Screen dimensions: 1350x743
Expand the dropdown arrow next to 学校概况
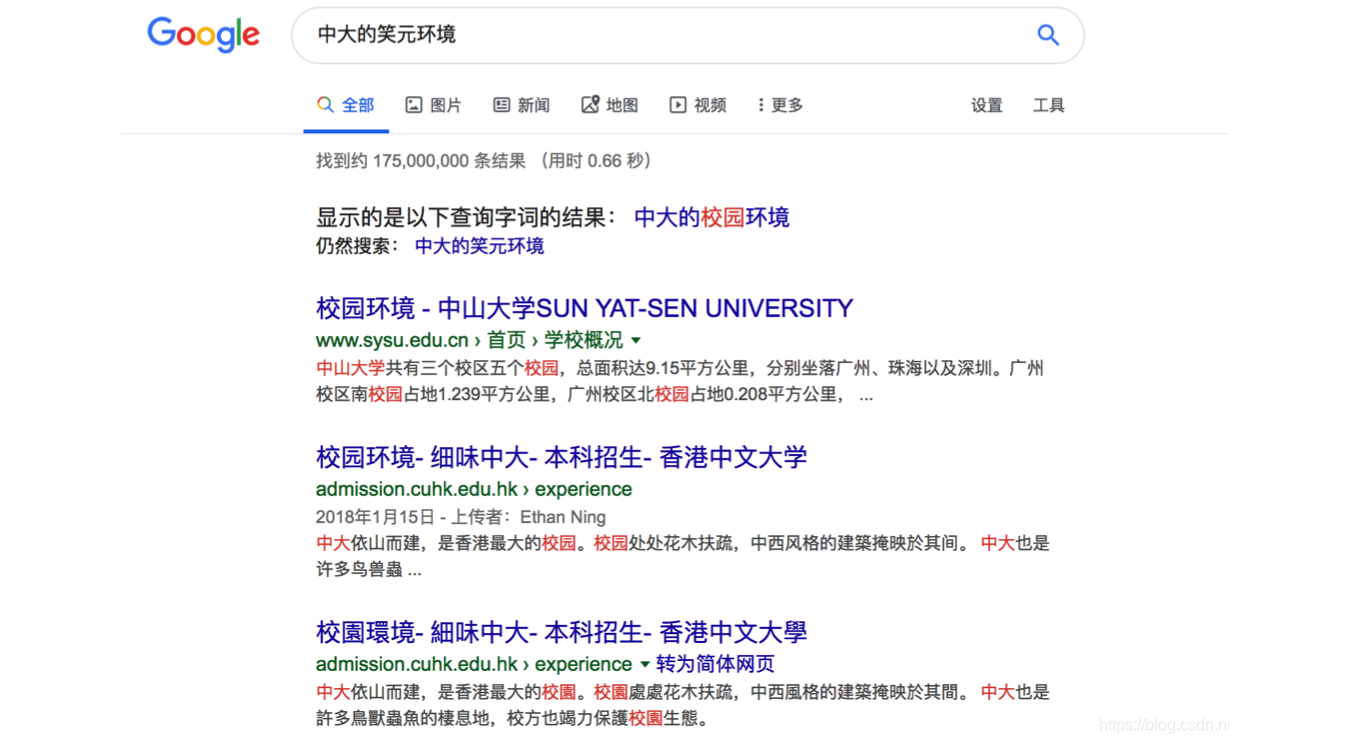click(636, 341)
